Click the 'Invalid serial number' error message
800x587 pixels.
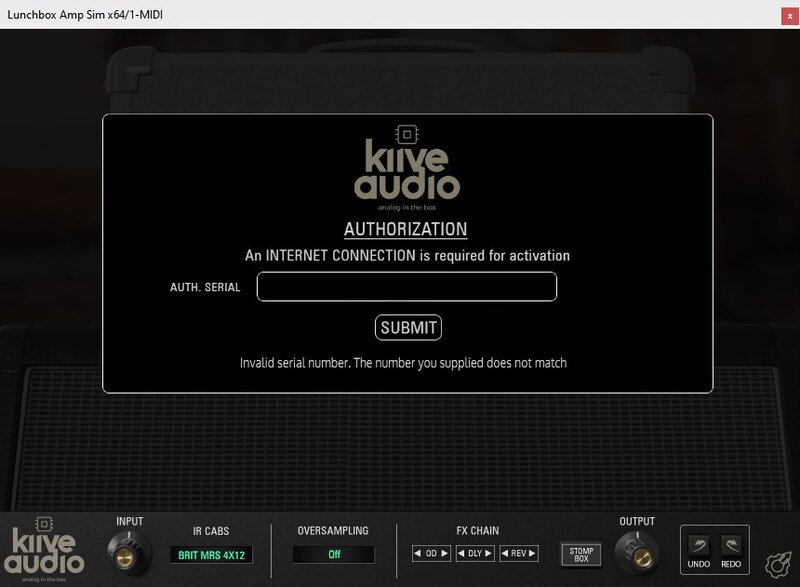(x=403, y=363)
